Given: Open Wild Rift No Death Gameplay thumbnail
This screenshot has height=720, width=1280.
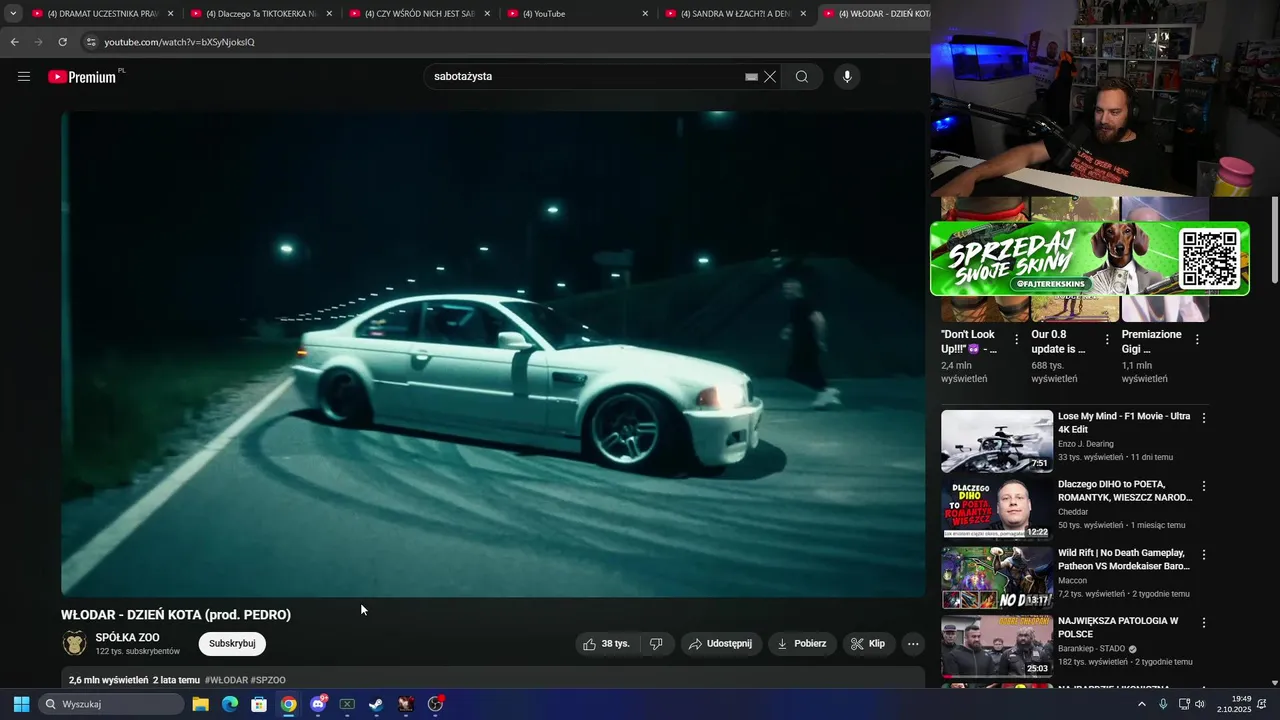Looking at the screenshot, I should click(997, 578).
